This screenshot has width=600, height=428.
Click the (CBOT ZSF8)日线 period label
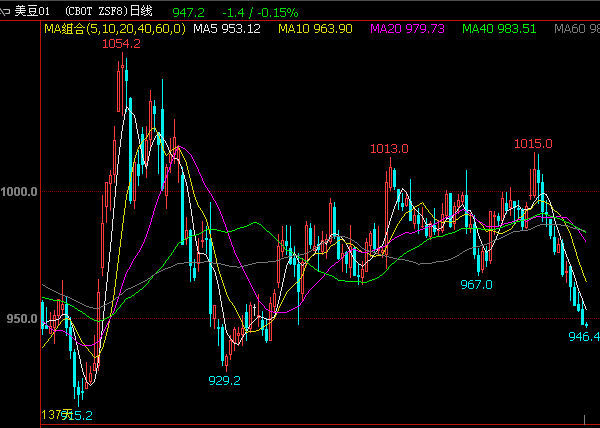(109, 11)
